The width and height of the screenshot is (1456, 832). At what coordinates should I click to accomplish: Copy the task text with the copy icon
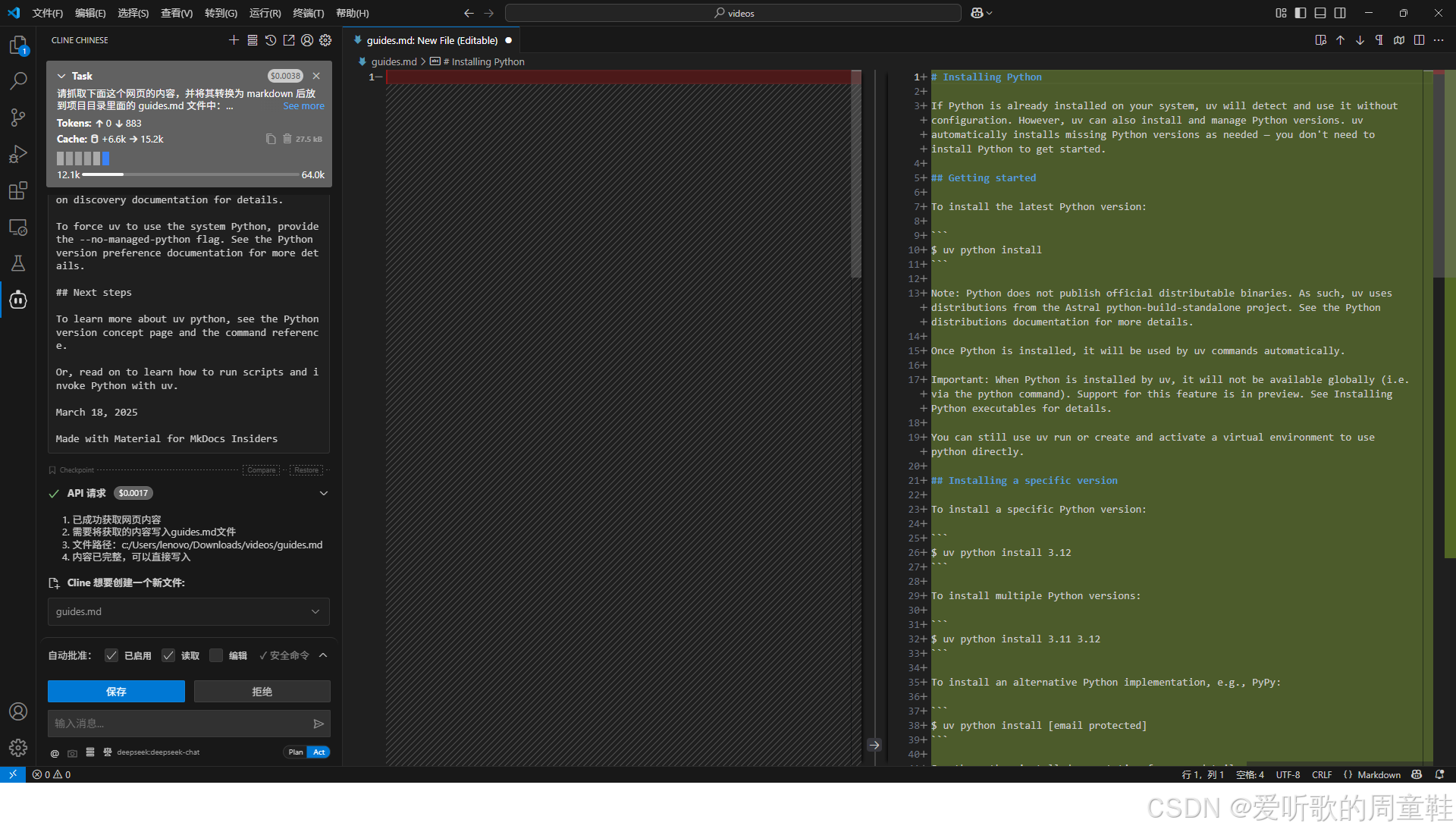(x=271, y=139)
